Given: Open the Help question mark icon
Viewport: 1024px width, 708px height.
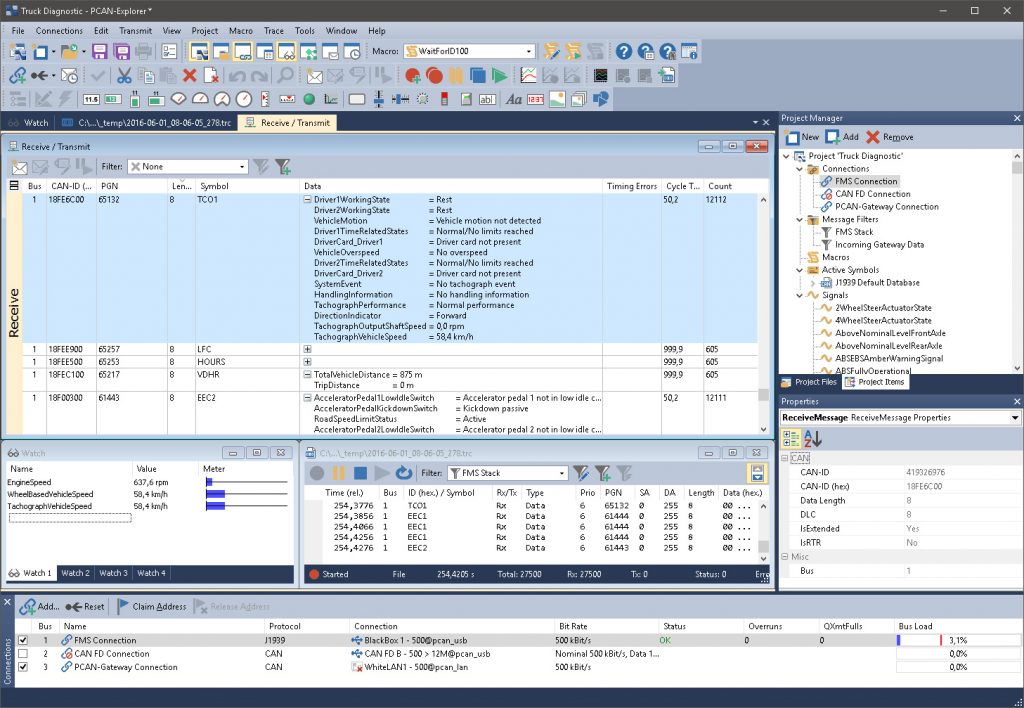Looking at the screenshot, I should 626,51.
